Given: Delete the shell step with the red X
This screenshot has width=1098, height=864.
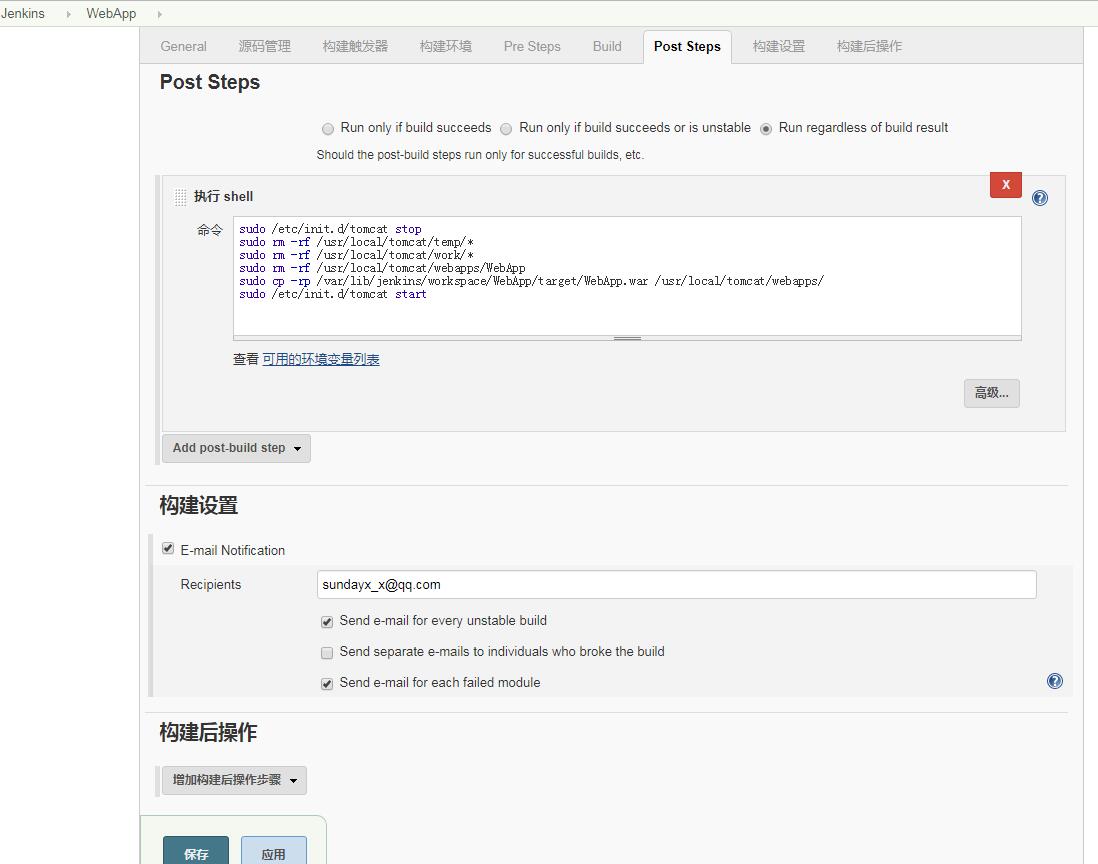Looking at the screenshot, I should (1005, 185).
